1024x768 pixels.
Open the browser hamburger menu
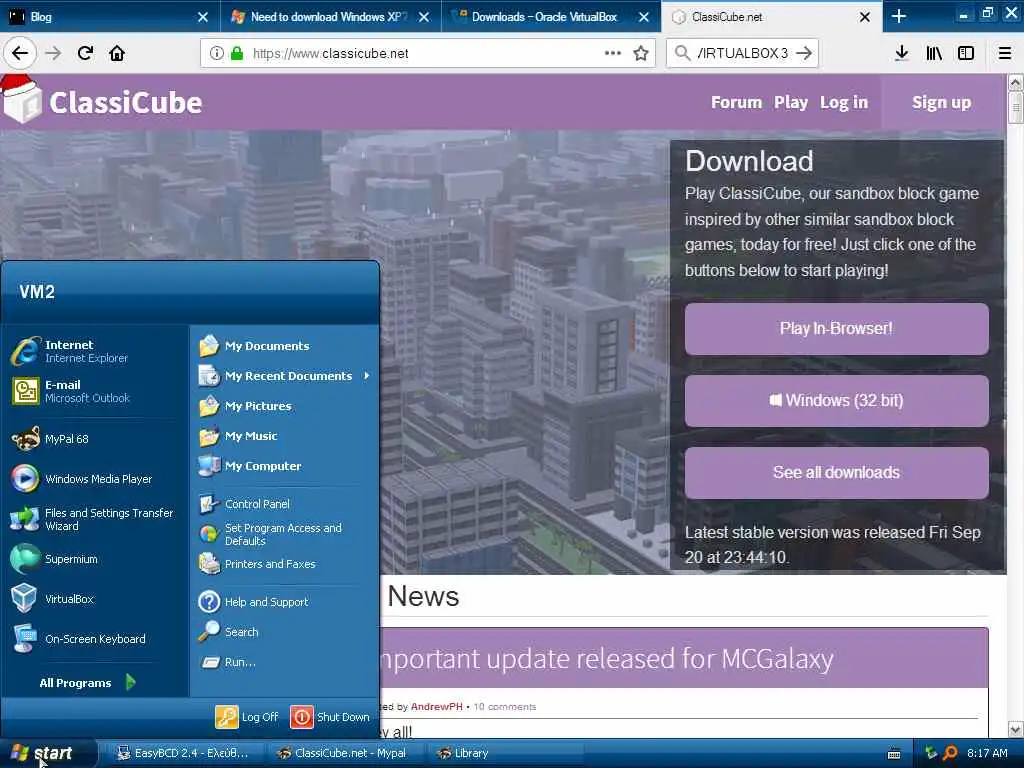(1005, 53)
